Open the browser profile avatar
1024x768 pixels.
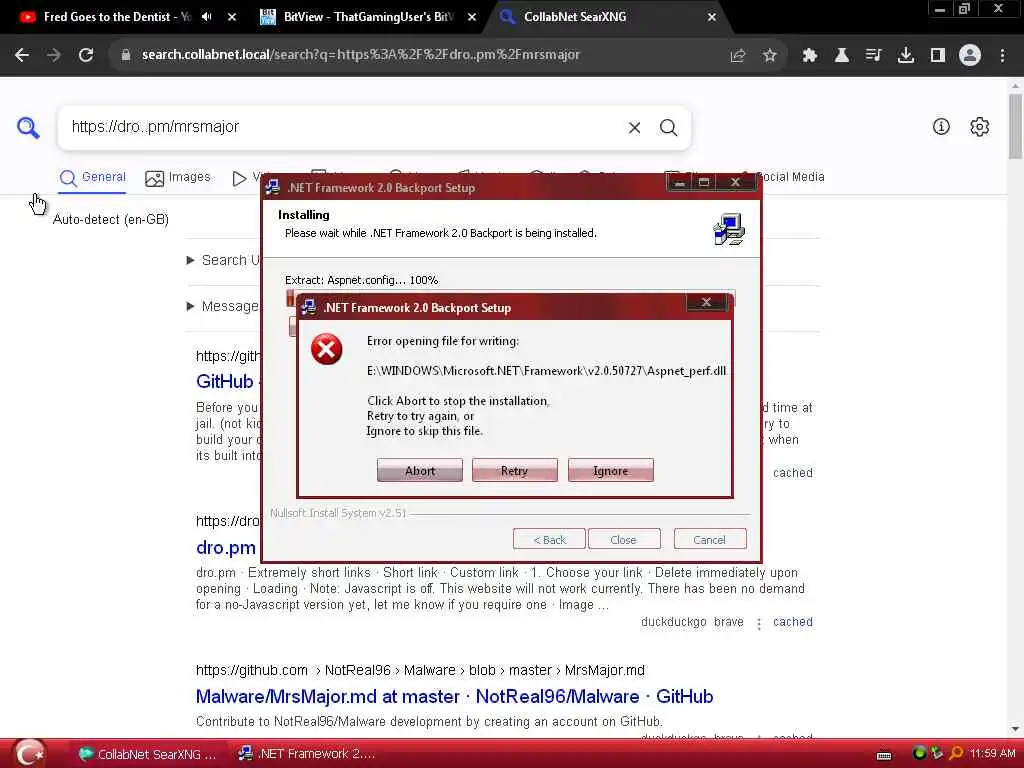pyautogui.click(x=970, y=56)
